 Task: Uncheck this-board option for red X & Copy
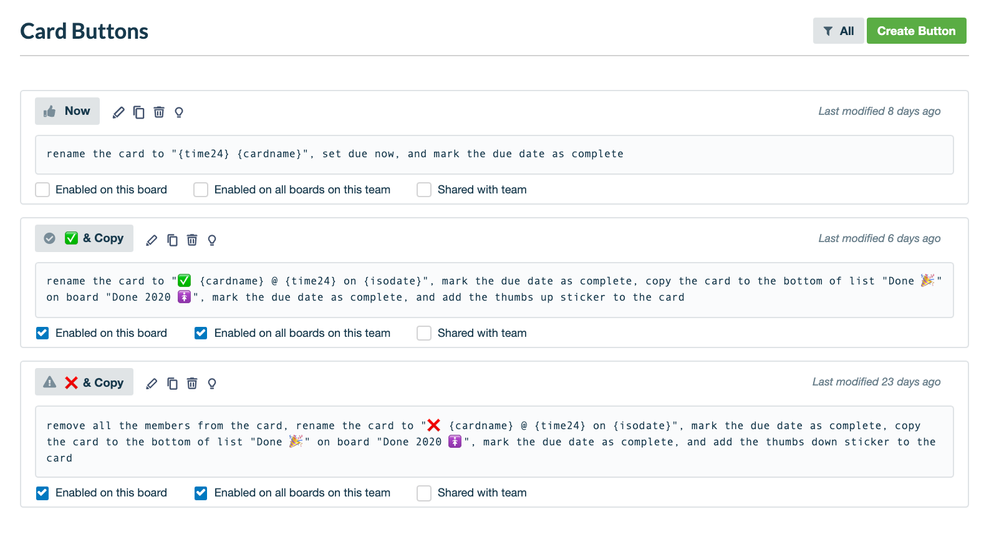click(x=43, y=493)
